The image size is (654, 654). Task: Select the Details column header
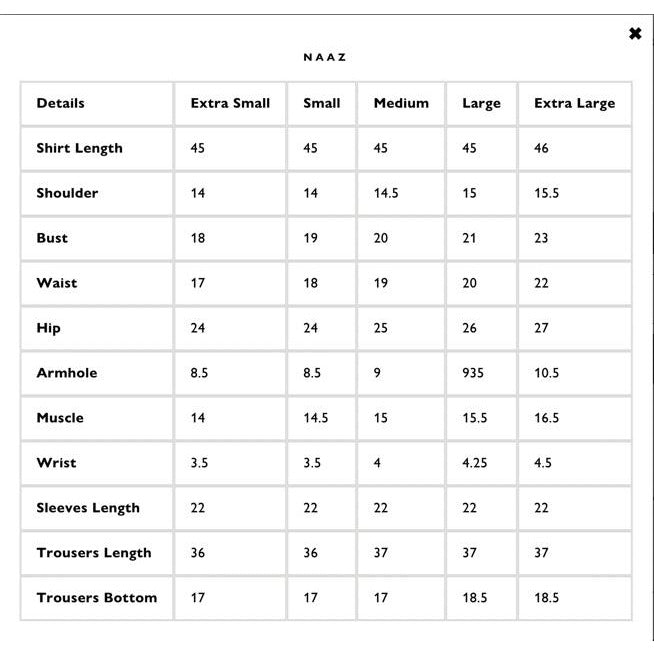[x=61, y=103]
